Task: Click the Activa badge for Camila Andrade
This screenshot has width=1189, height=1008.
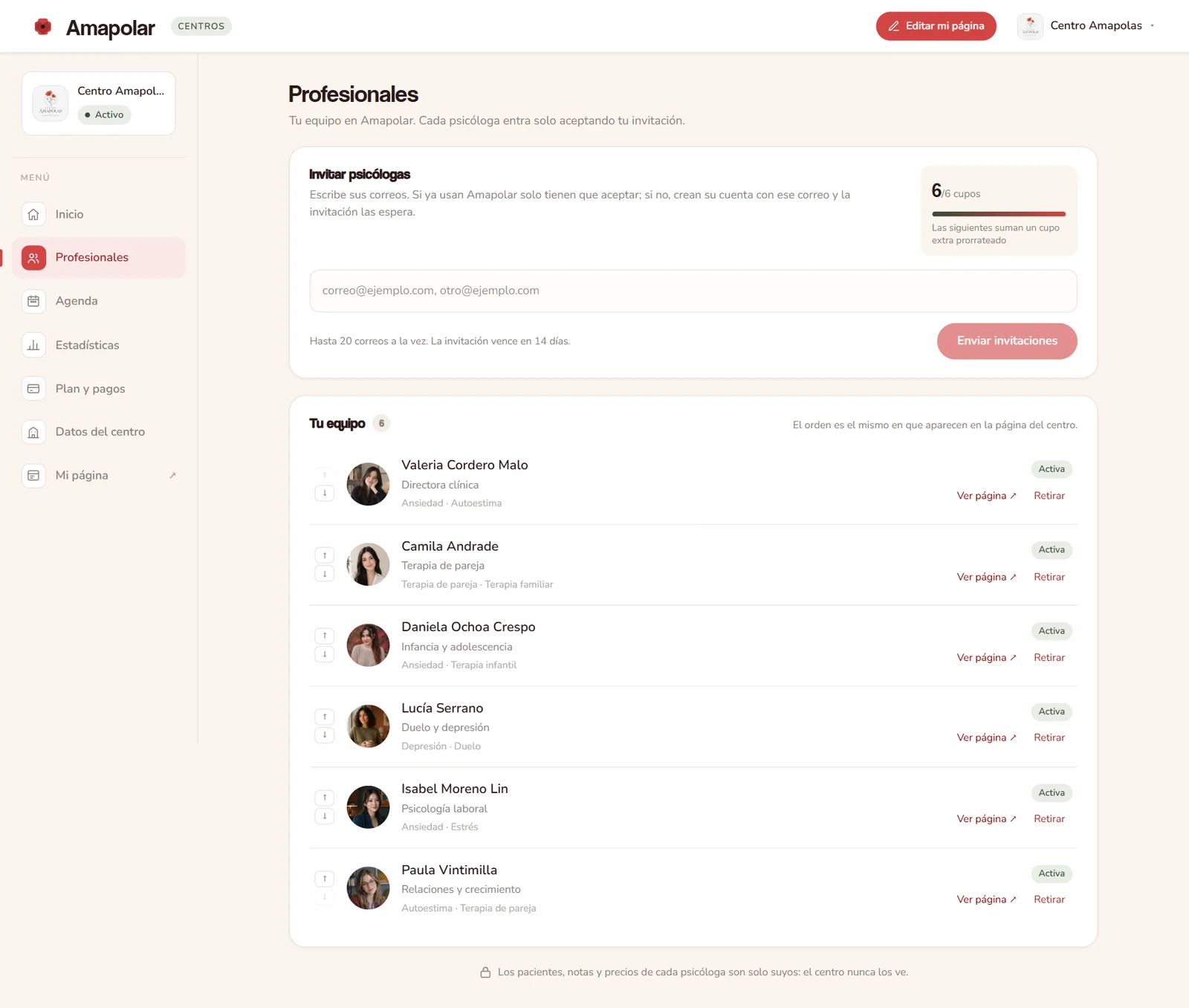Action: coord(1052,550)
